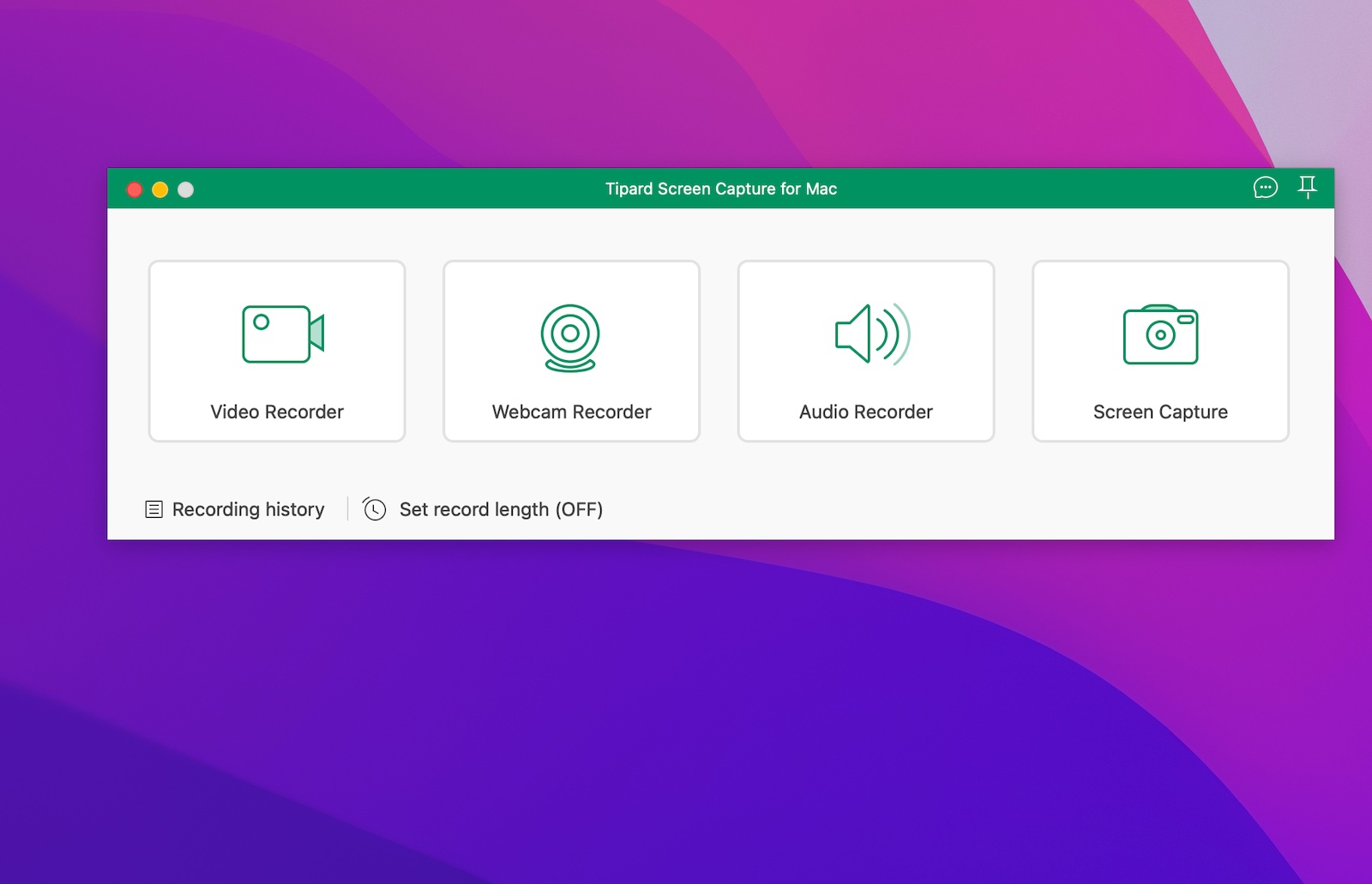Pin window with the pushpin icon
1372x884 pixels.
coord(1307,187)
